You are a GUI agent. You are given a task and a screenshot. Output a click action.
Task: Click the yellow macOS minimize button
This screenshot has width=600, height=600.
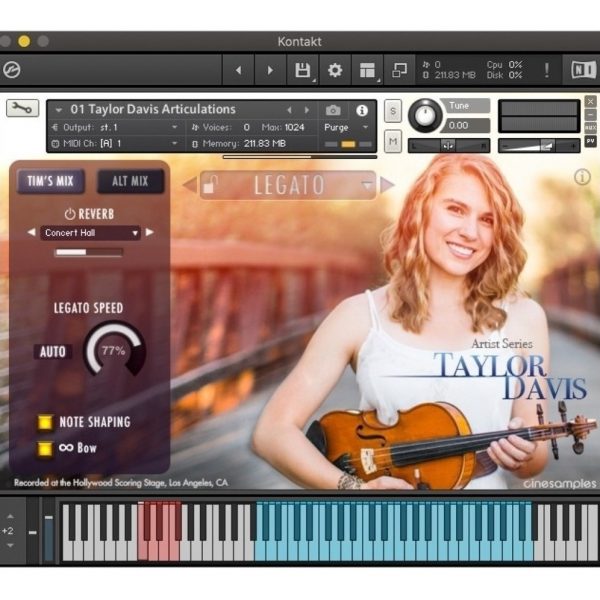[x=24, y=41]
